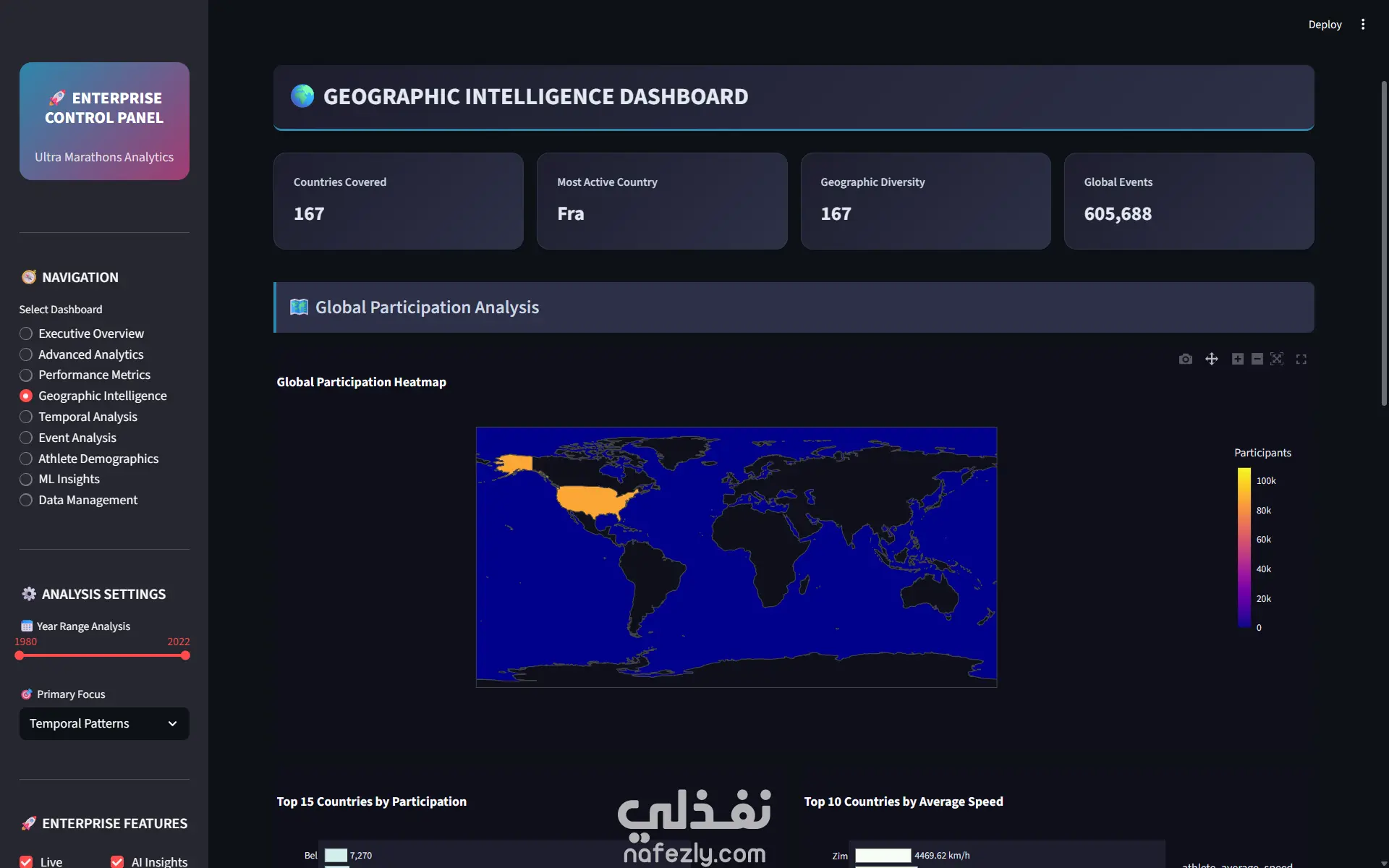The width and height of the screenshot is (1389, 868).
Task: Click the Temporal Patterns dropdown chevron
Action: click(x=172, y=723)
